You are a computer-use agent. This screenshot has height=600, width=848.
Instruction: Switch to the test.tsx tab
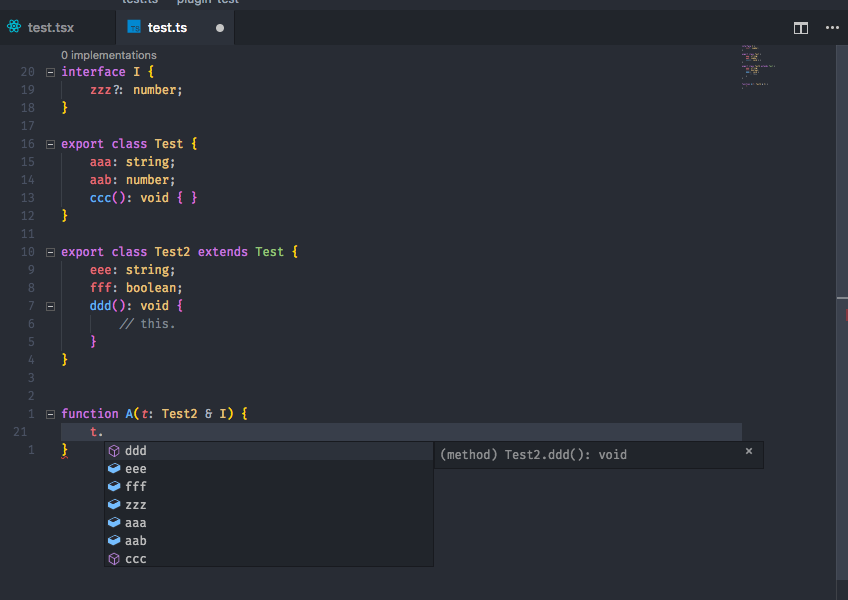pyautogui.click(x=57, y=28)
